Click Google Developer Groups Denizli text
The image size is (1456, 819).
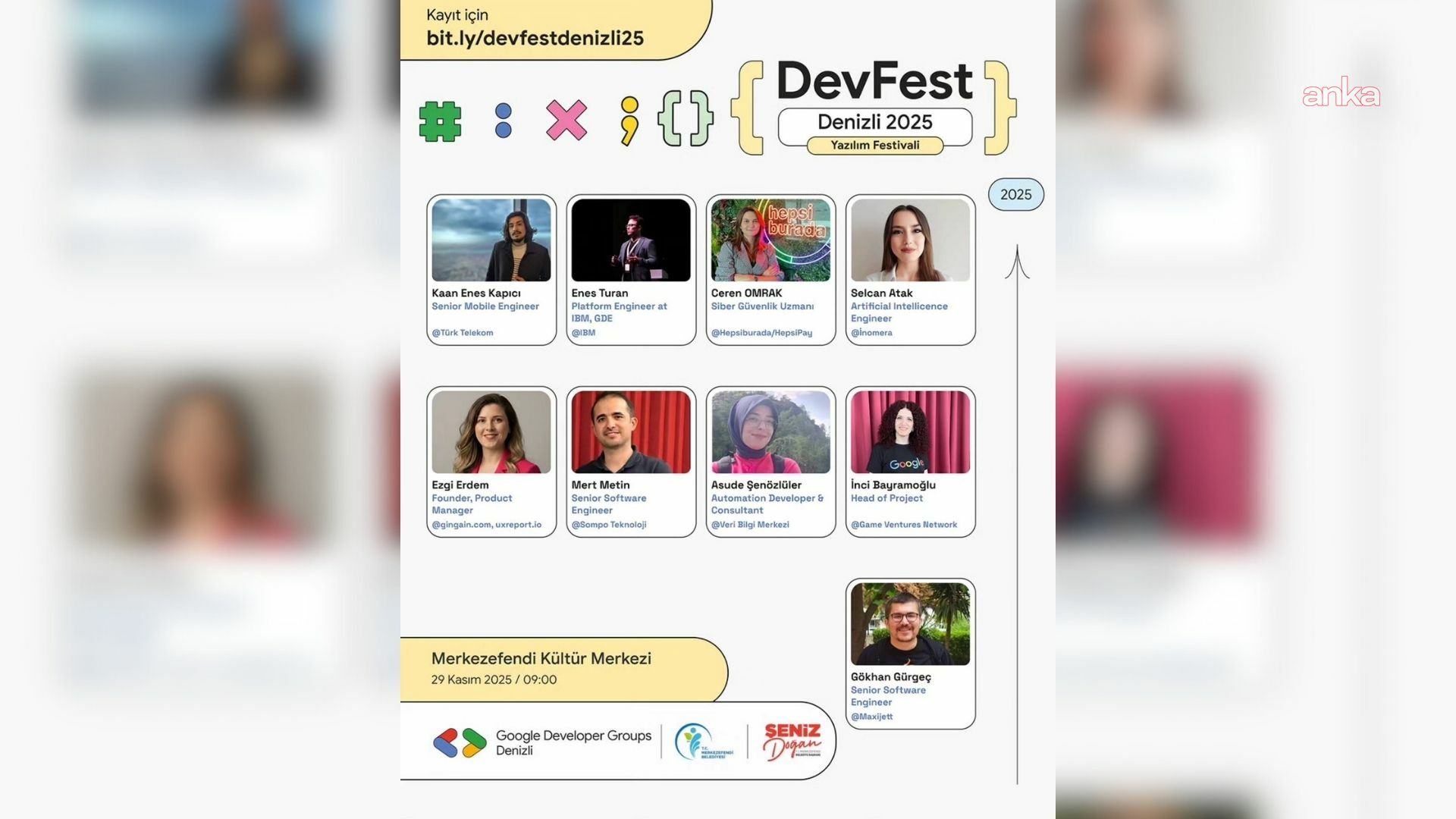click(573, 743)
